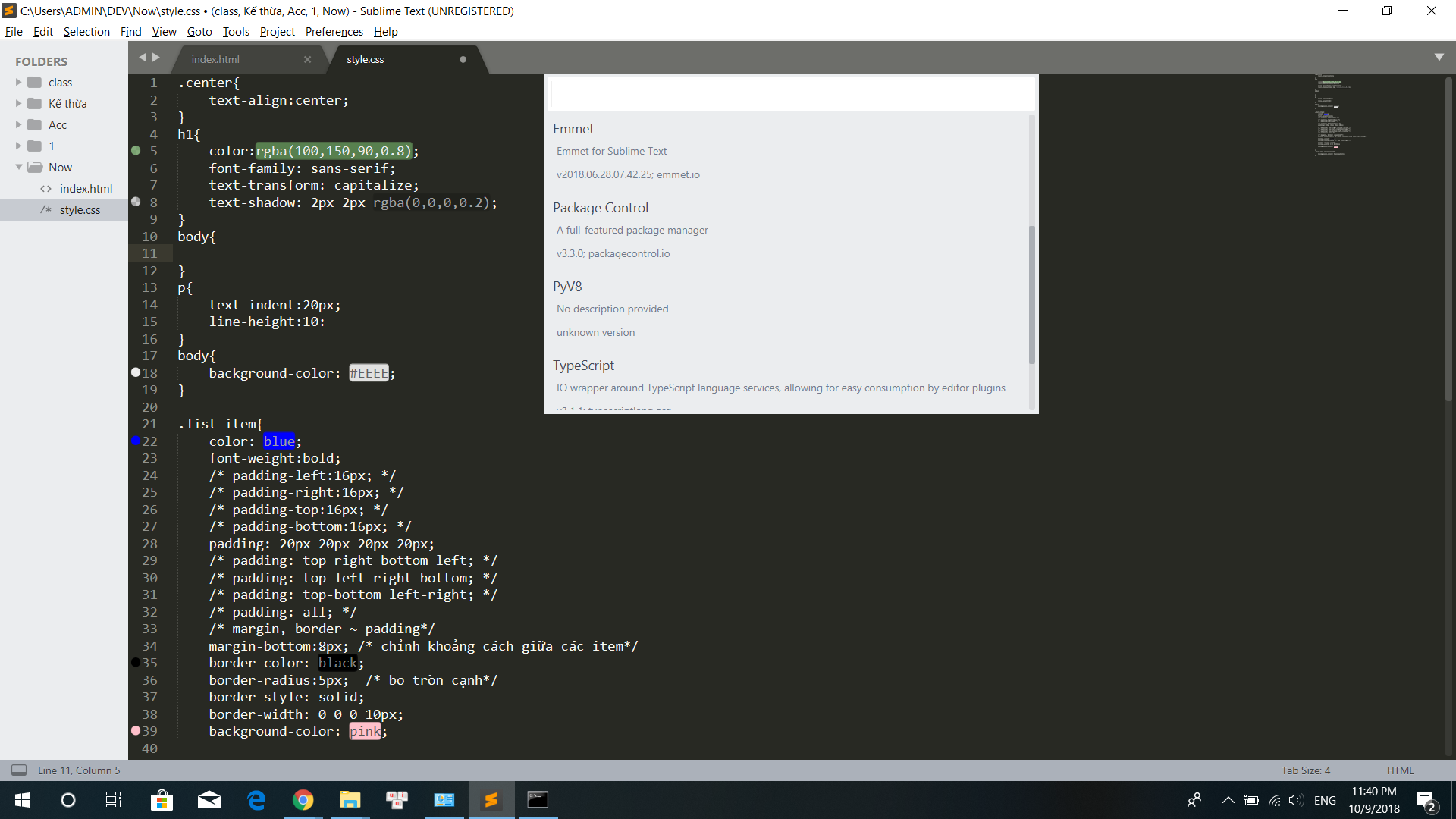Collapse the Now folder in the sidebar
The width and height of the screenshot is (1456, 819).
coord(18,167)
